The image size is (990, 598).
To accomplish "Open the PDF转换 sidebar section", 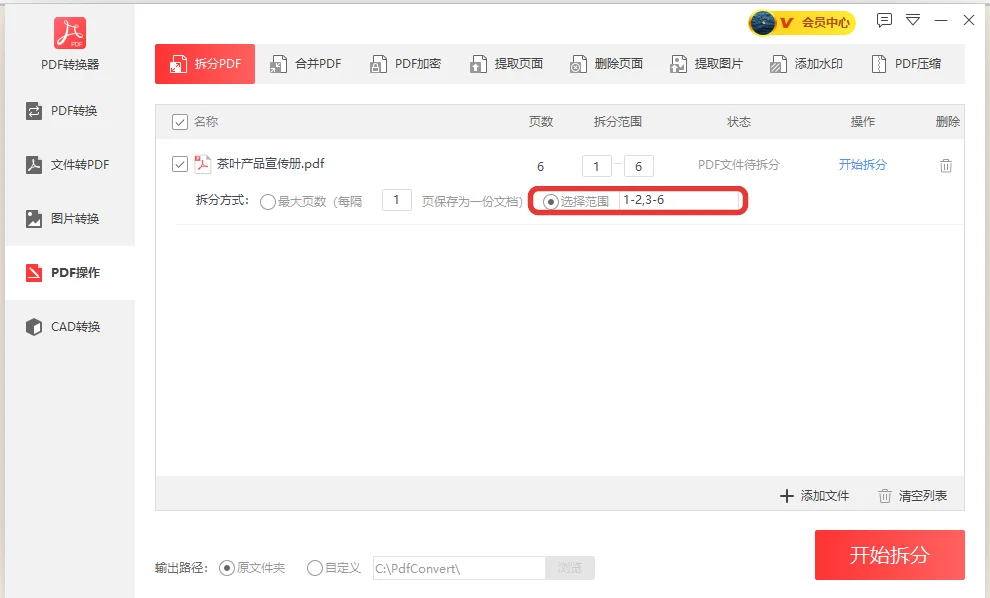I will [70, 111].
